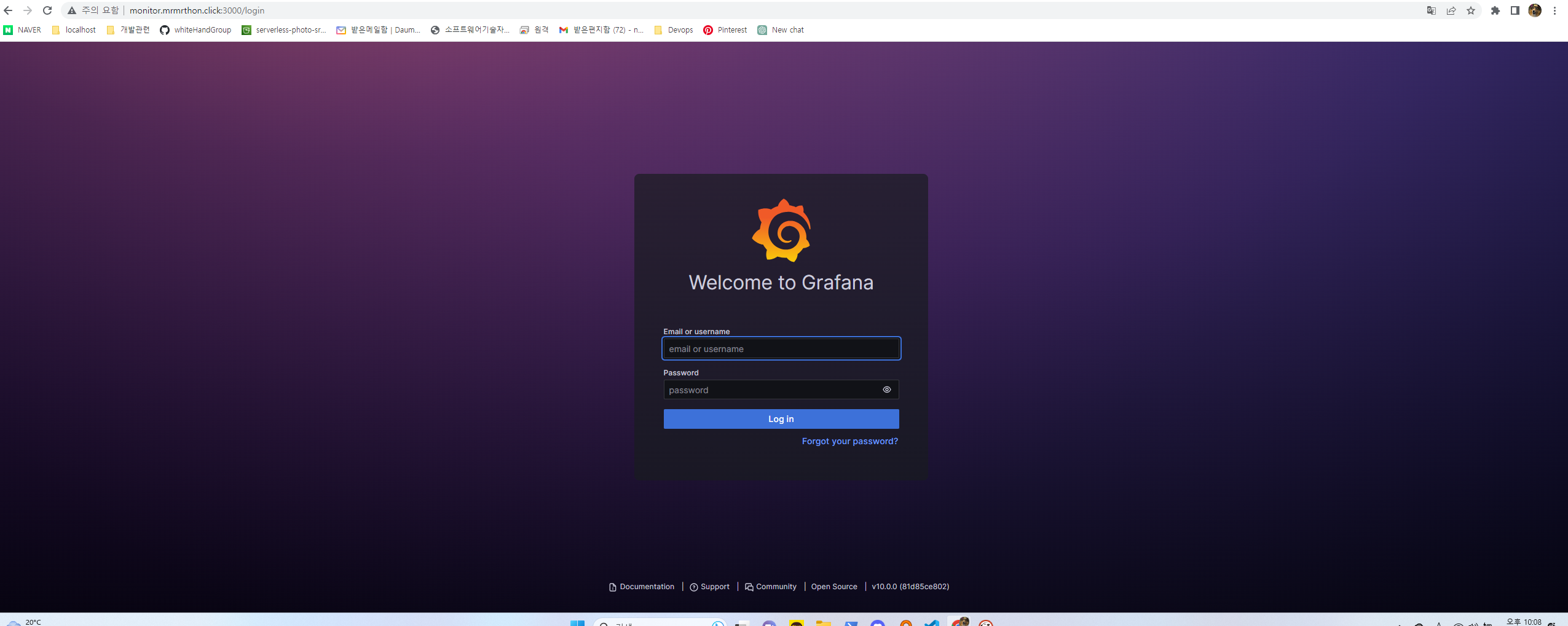Open the Chrome profile avatar
The height and width of the screenshot is (626, 1568).
coord(1535,10)
